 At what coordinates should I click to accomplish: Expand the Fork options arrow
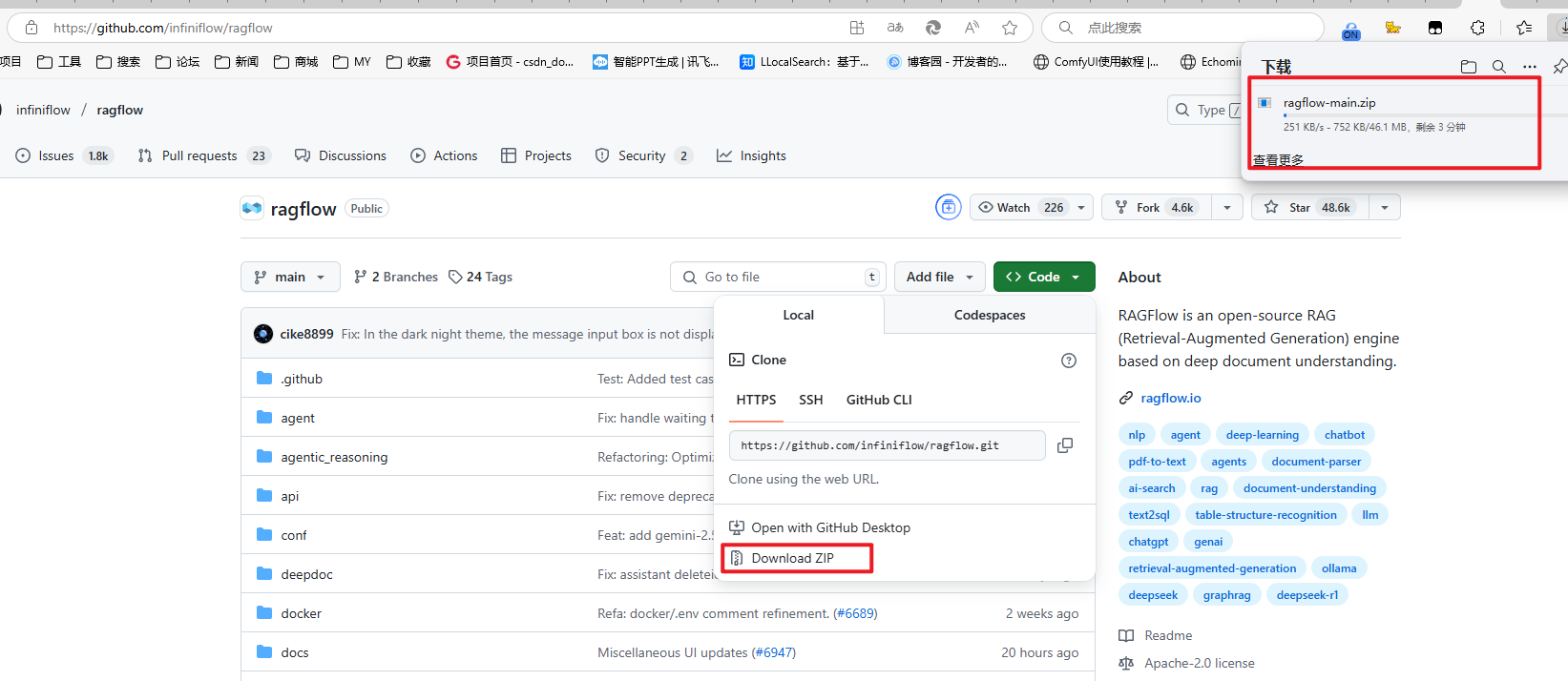coord(1227,207)
